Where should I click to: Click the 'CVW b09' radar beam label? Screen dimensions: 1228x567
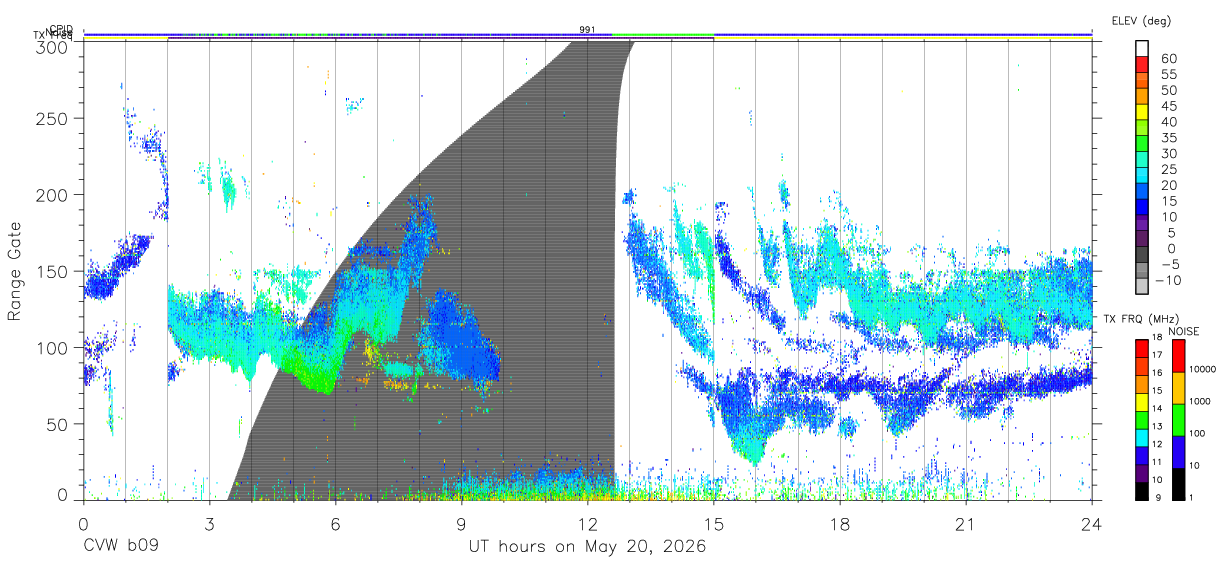pos(120,547)
